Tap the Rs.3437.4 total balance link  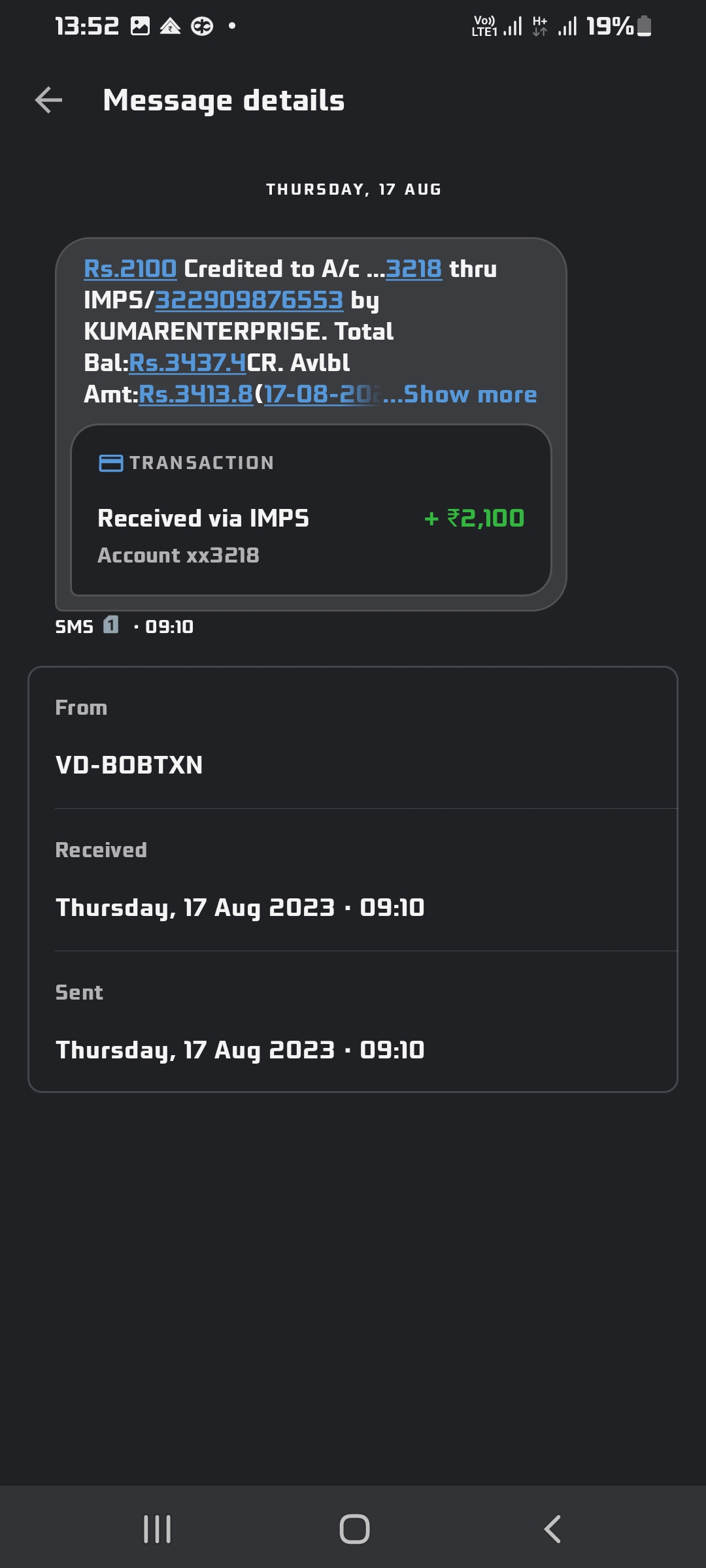(x=188, y=363)
